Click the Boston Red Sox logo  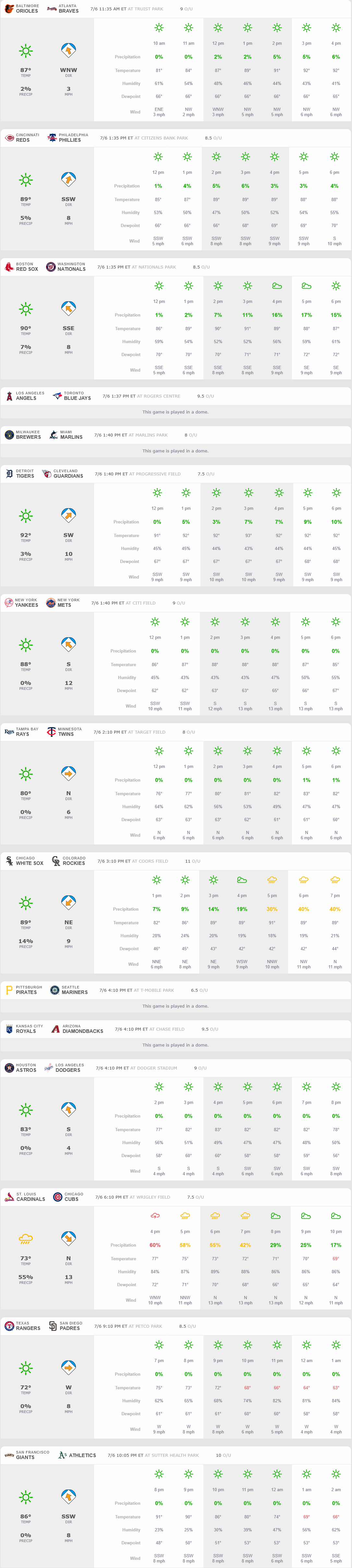pos(9,267)
